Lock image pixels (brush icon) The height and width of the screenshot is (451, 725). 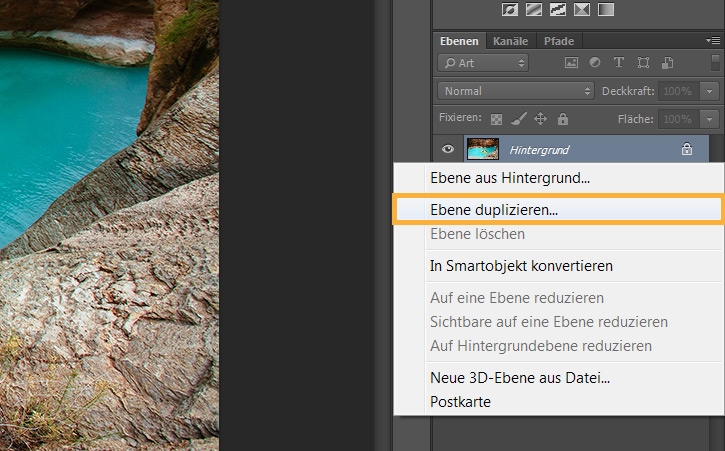518,119
